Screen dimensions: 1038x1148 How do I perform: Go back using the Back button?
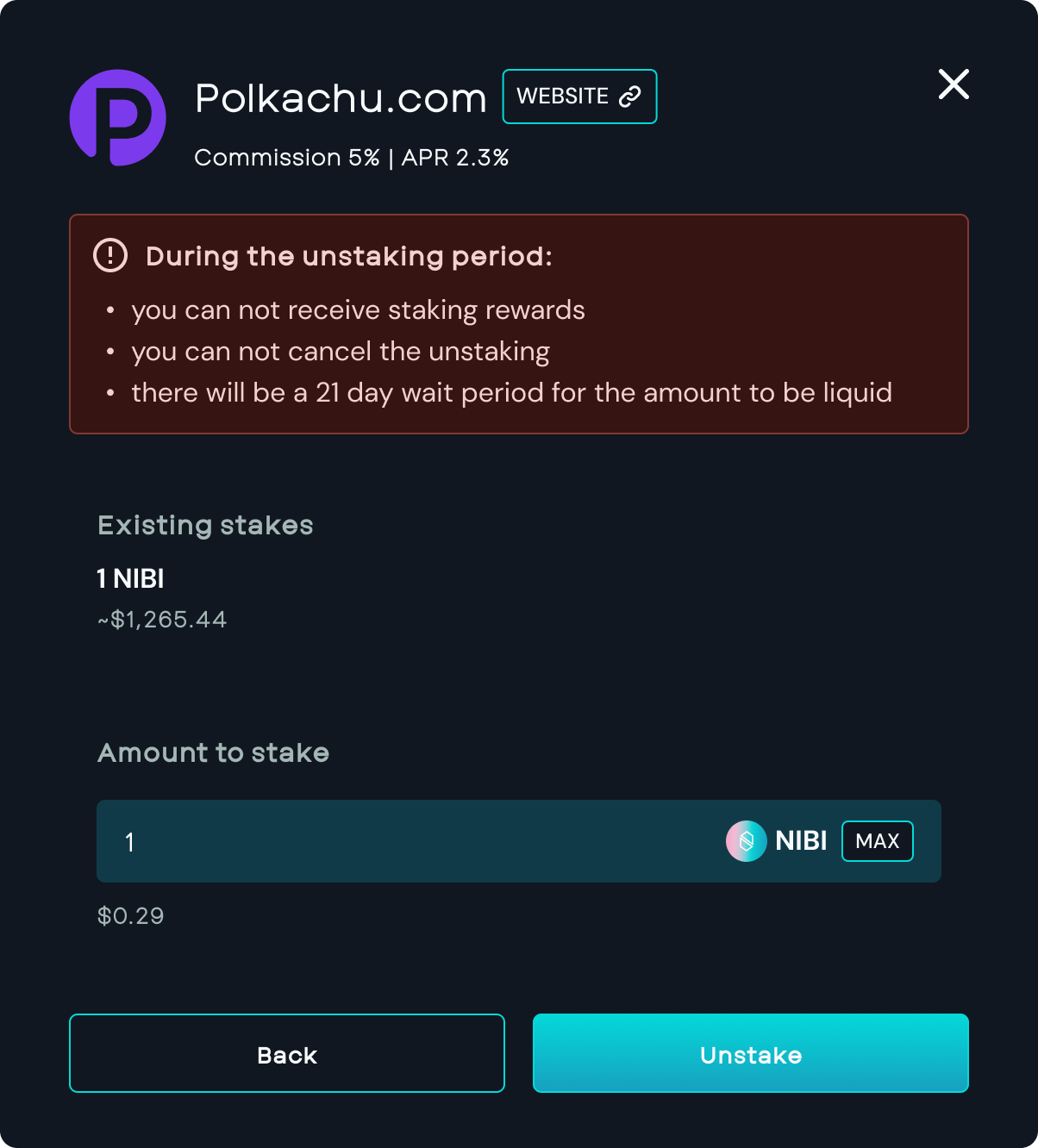tap(286, 1053)
